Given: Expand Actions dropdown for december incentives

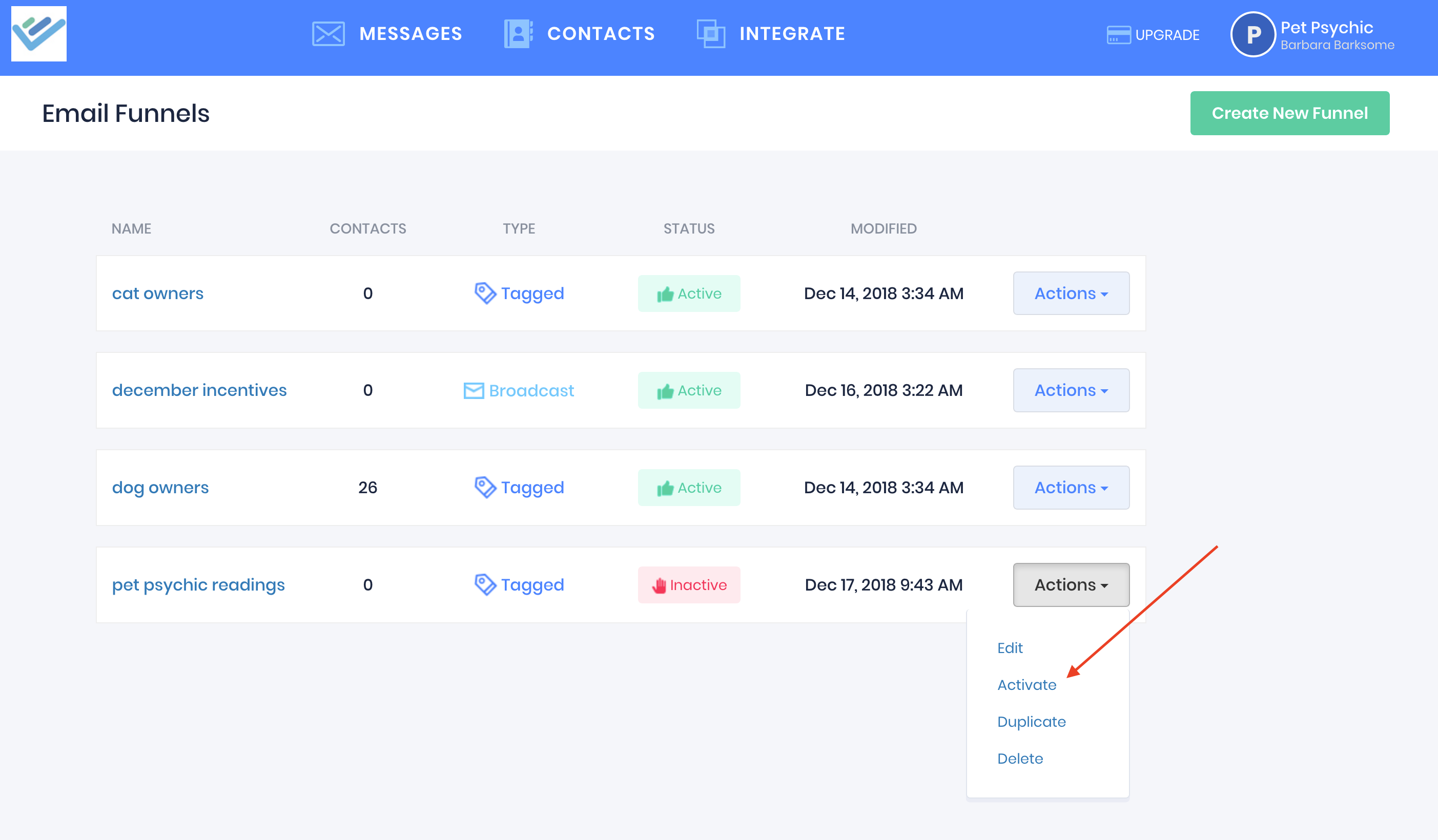Looking at the screenshot, I should 1071,390.
